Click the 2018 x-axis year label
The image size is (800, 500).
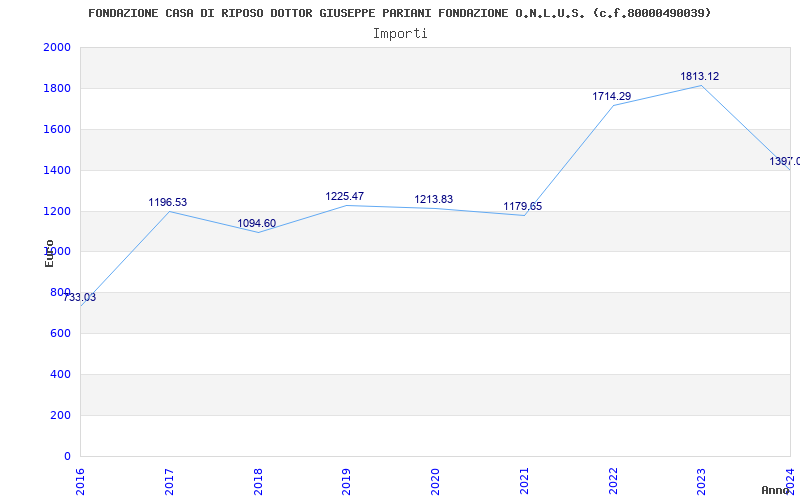point(258,482)
